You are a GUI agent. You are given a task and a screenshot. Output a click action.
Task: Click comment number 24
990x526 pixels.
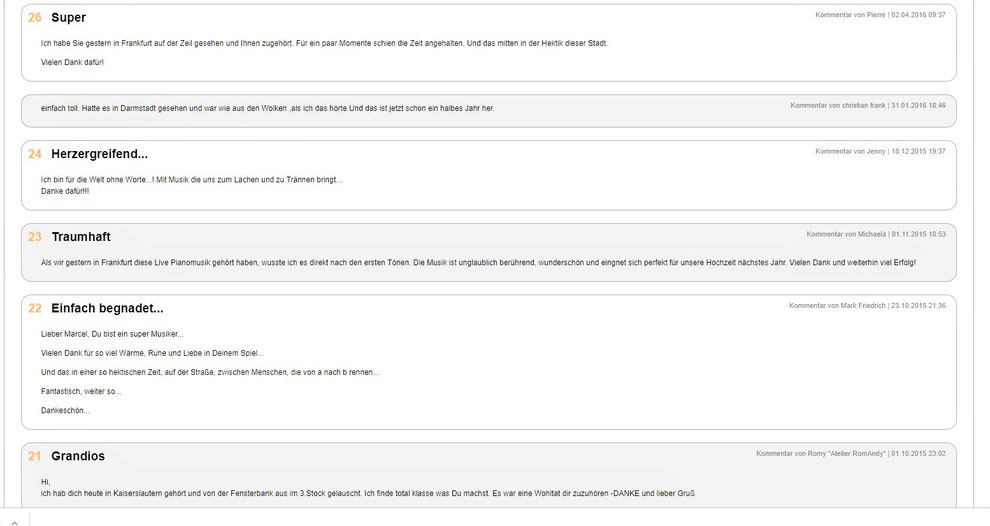click(35, 154)
